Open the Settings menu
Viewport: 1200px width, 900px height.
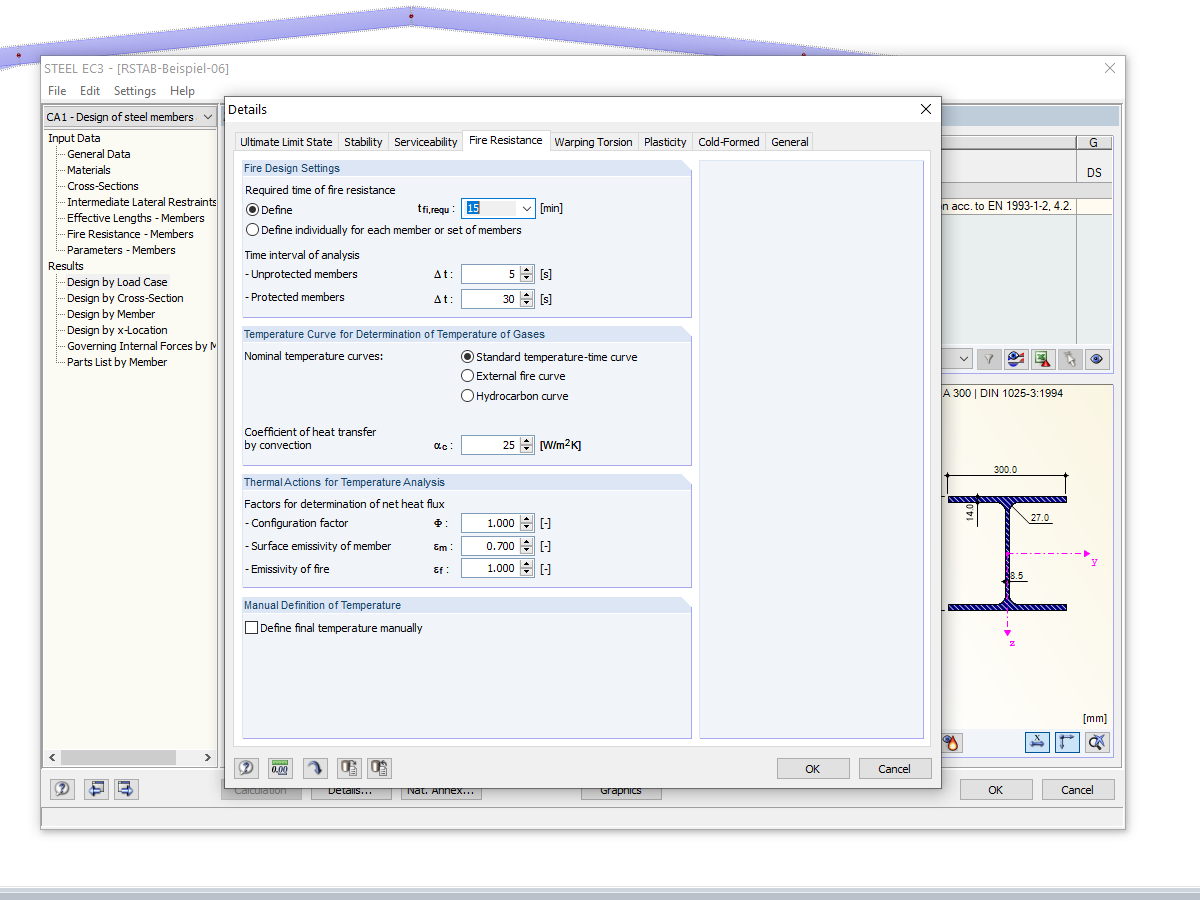pyautogui.click(x=134, y=90)
